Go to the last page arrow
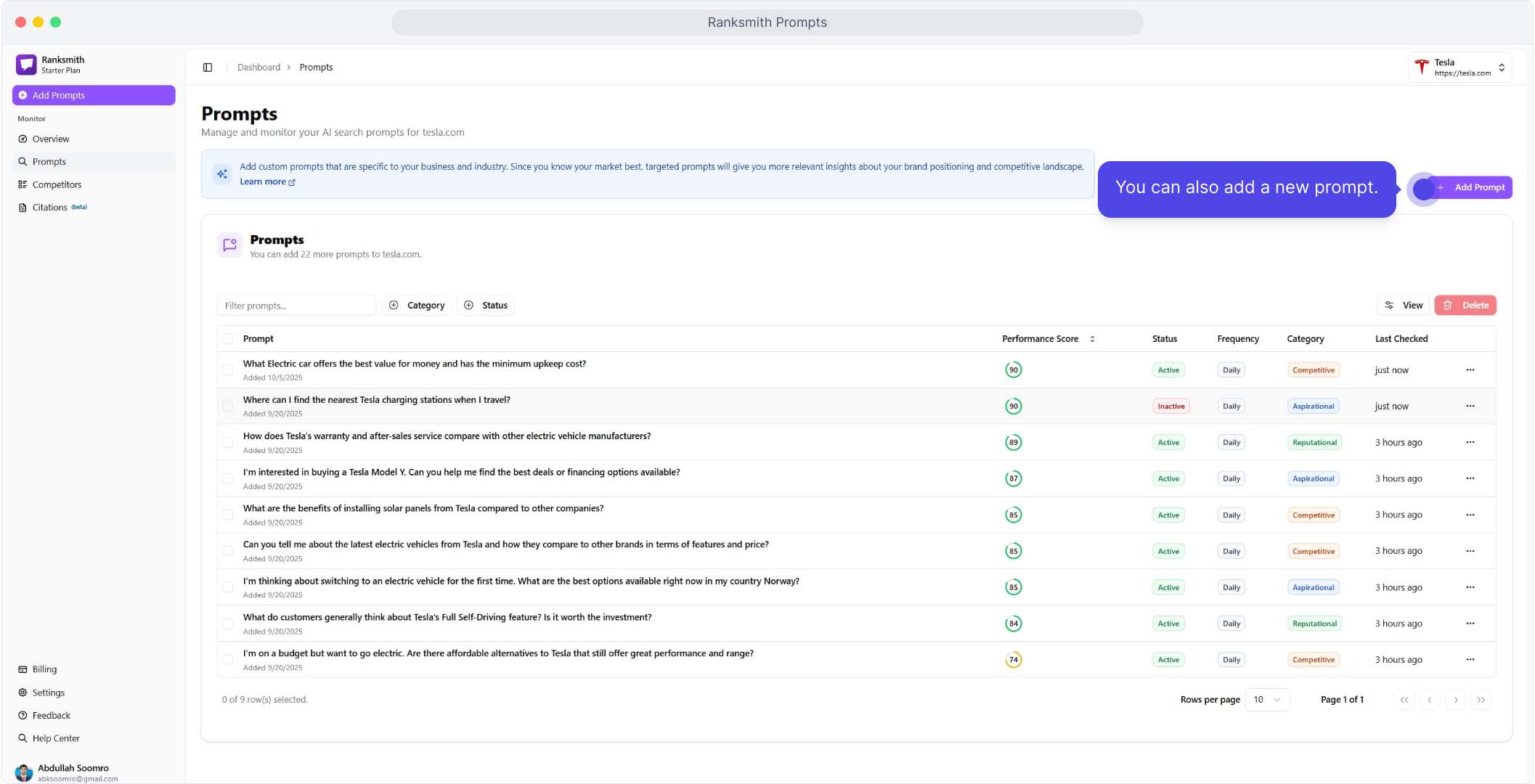 point(1481,700)
